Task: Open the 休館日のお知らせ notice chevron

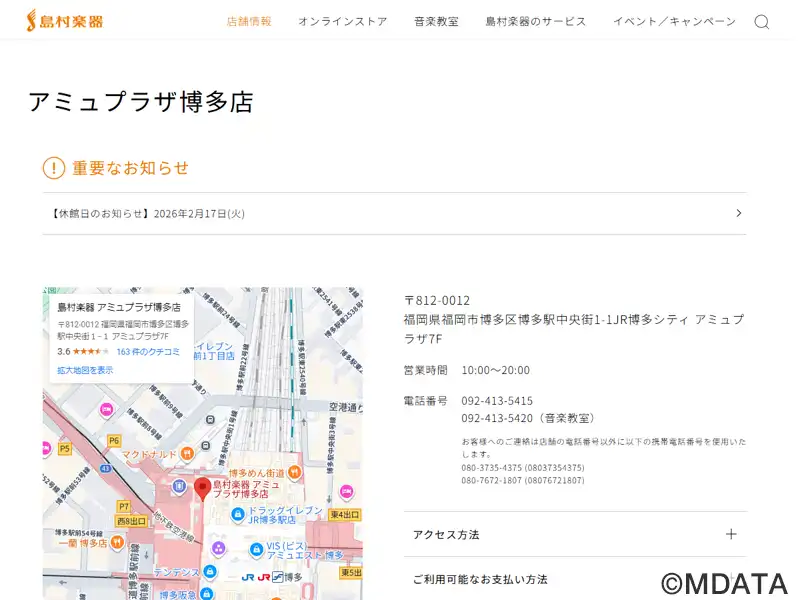Action: click(x=738, y=213)
